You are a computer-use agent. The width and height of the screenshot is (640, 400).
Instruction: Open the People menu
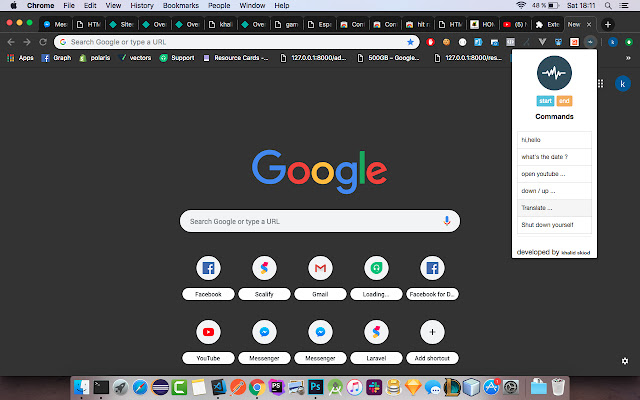click(219, 6)
